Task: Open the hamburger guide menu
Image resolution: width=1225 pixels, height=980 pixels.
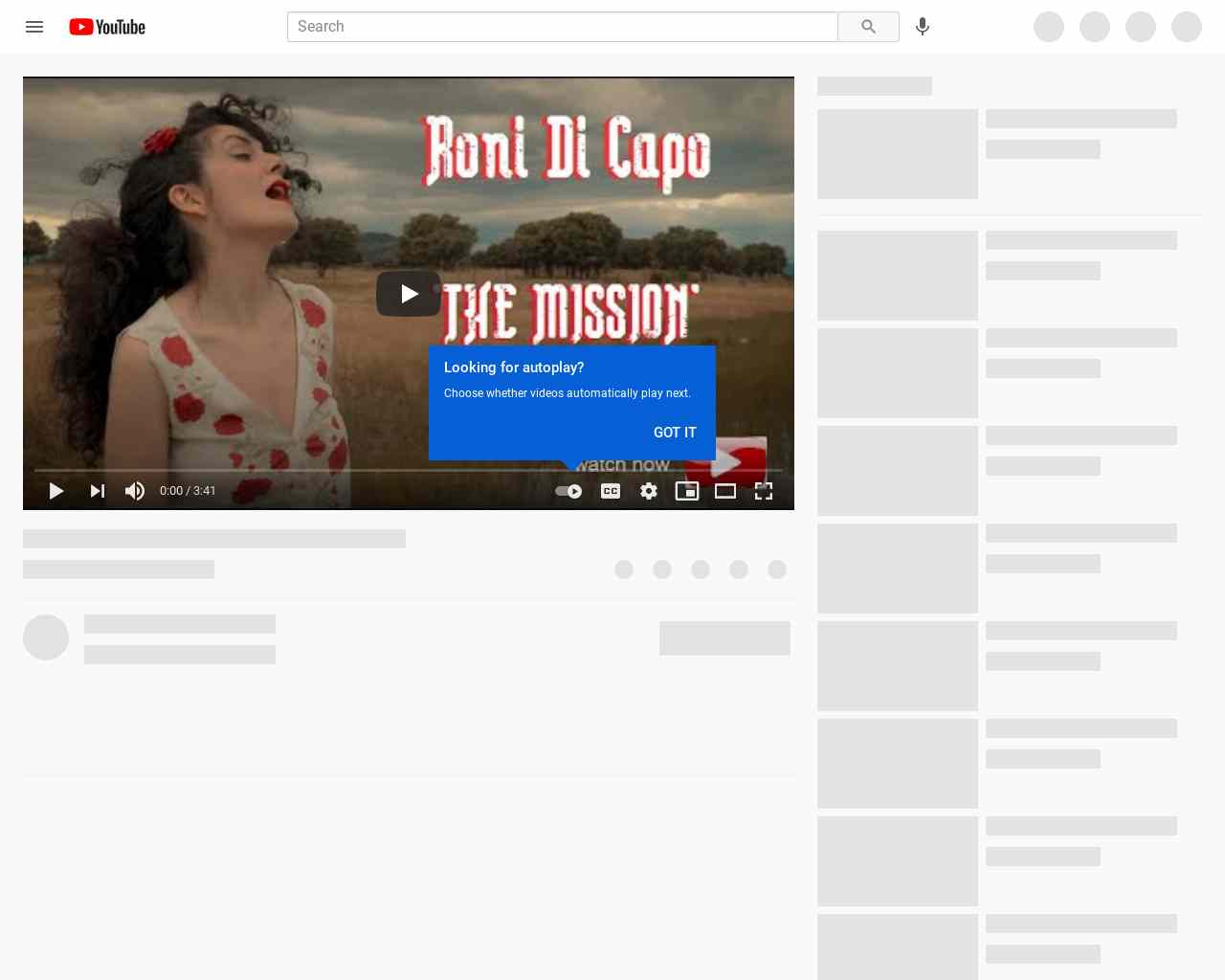Action: [x=34, y=27]
